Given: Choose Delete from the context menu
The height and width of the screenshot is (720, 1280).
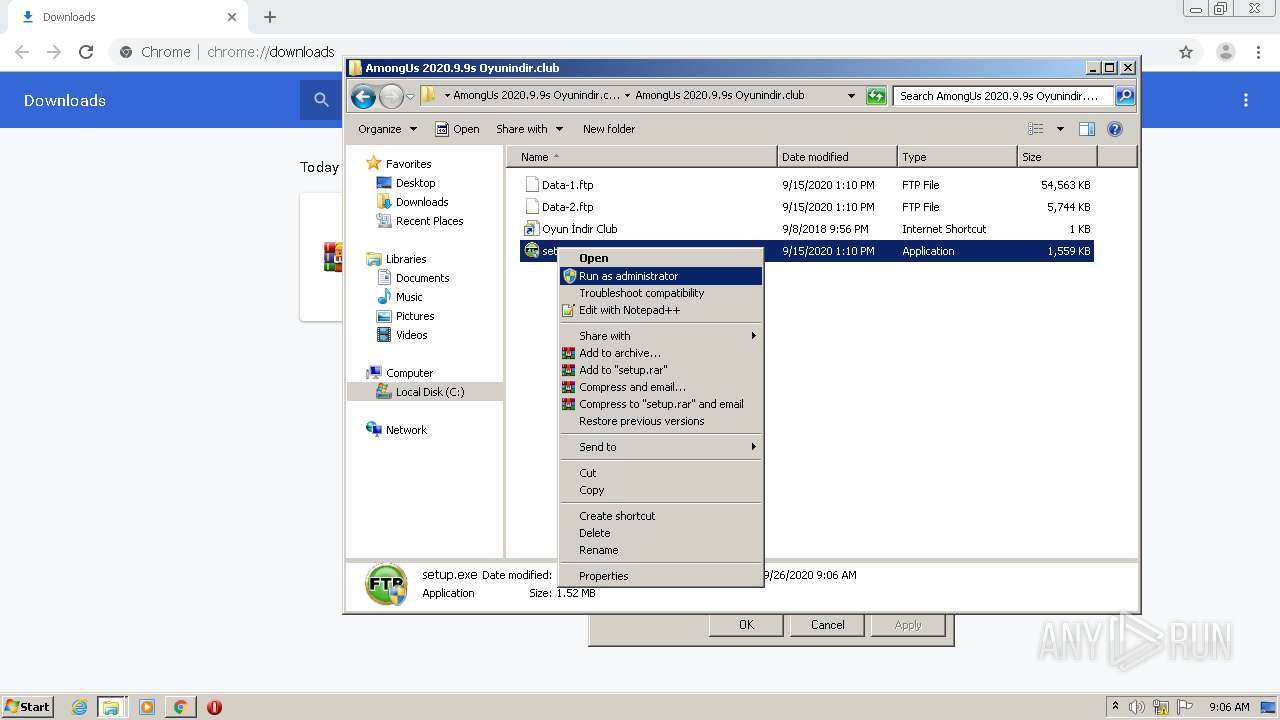Looking at the screenshot, I should click(661, 533).
